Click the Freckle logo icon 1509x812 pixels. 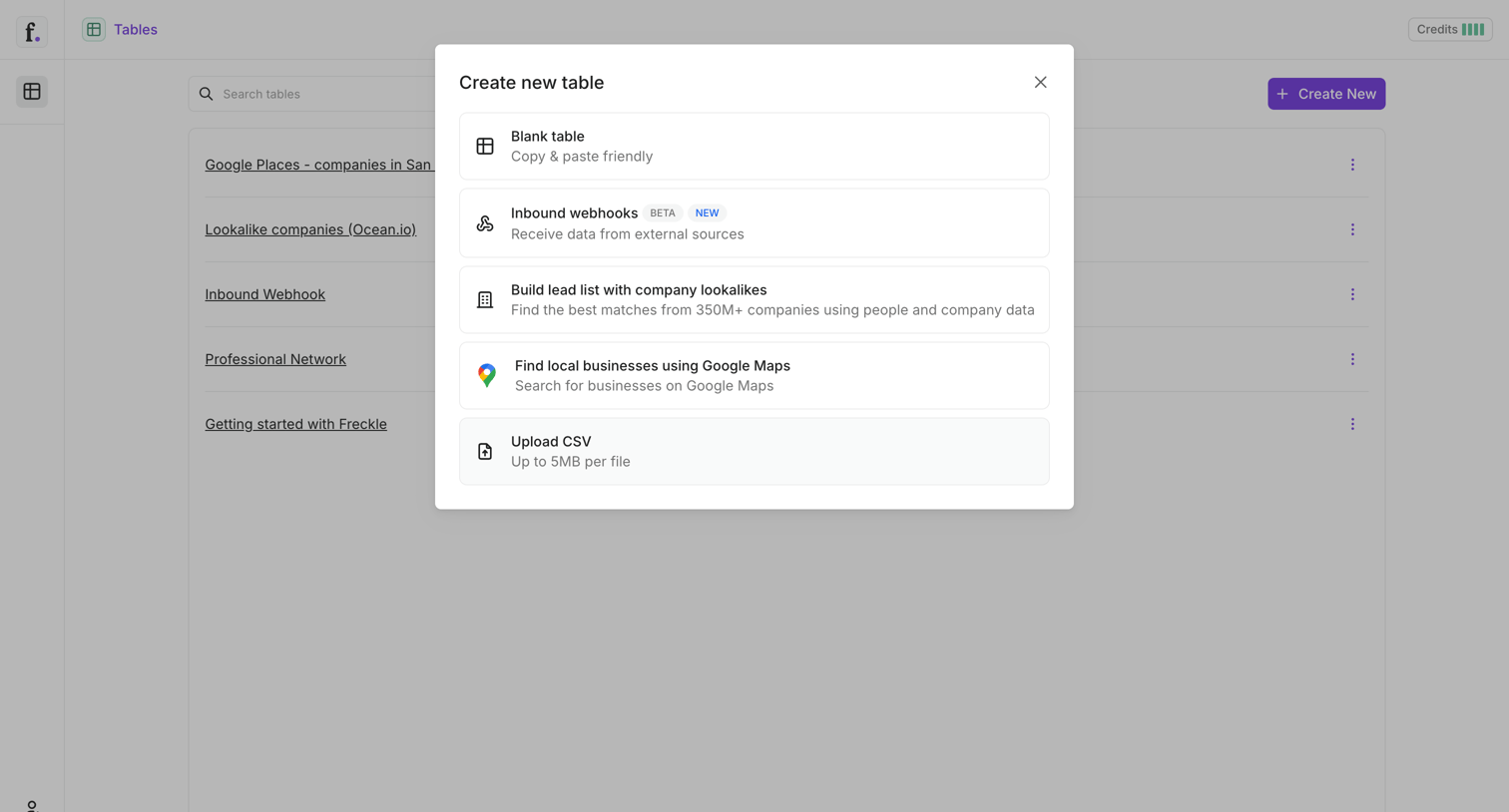point(32,32)
